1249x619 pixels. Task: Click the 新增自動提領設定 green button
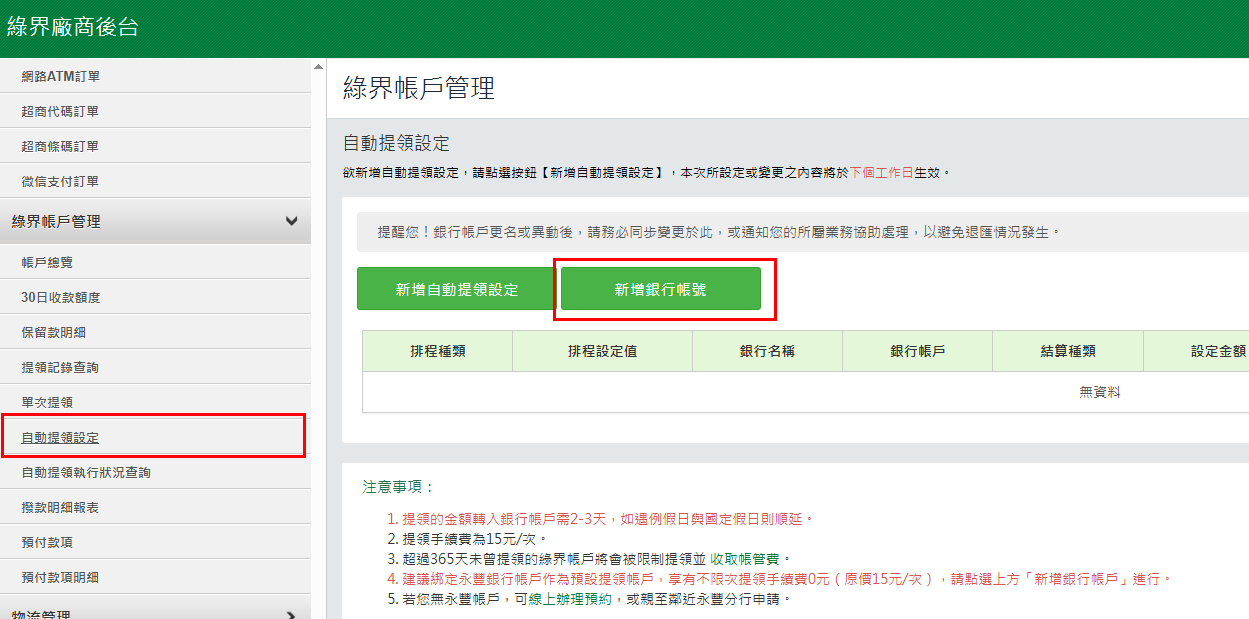[x=457, y=289]
